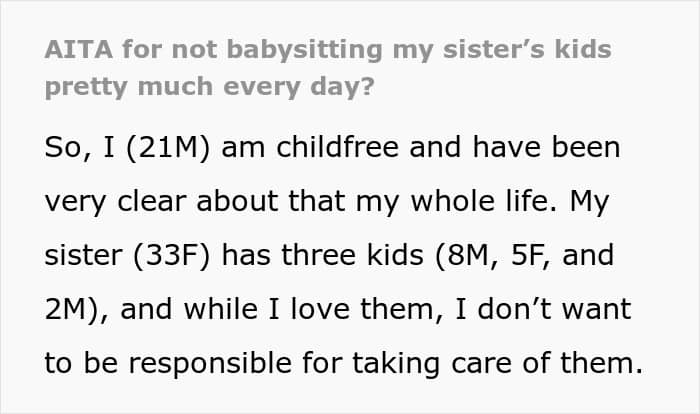This screenshot has height=414, width=700.
Task: Click the '(33F)' age tag
Action: point(171,255)
